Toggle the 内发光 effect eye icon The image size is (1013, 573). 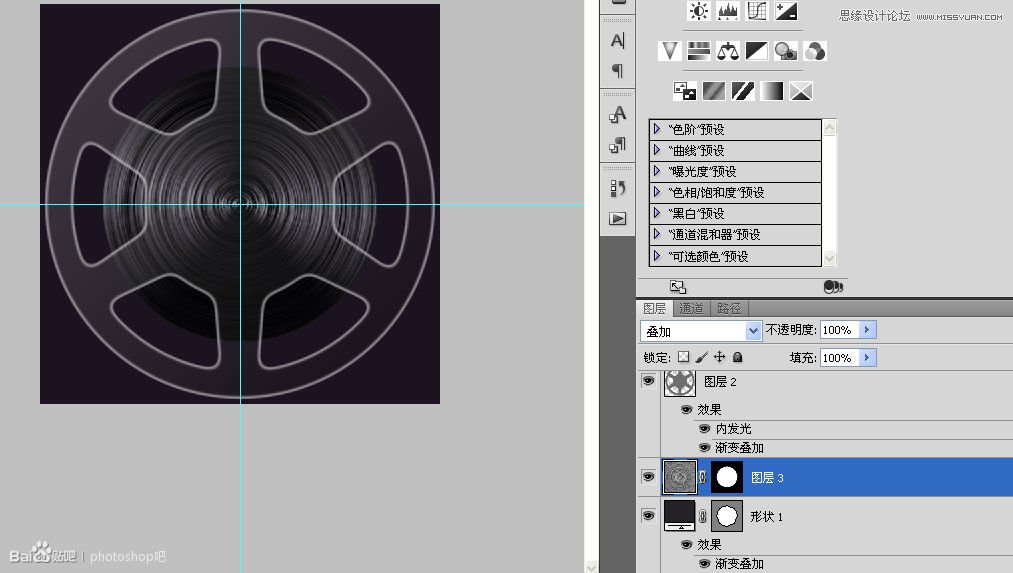click(704, 429)
